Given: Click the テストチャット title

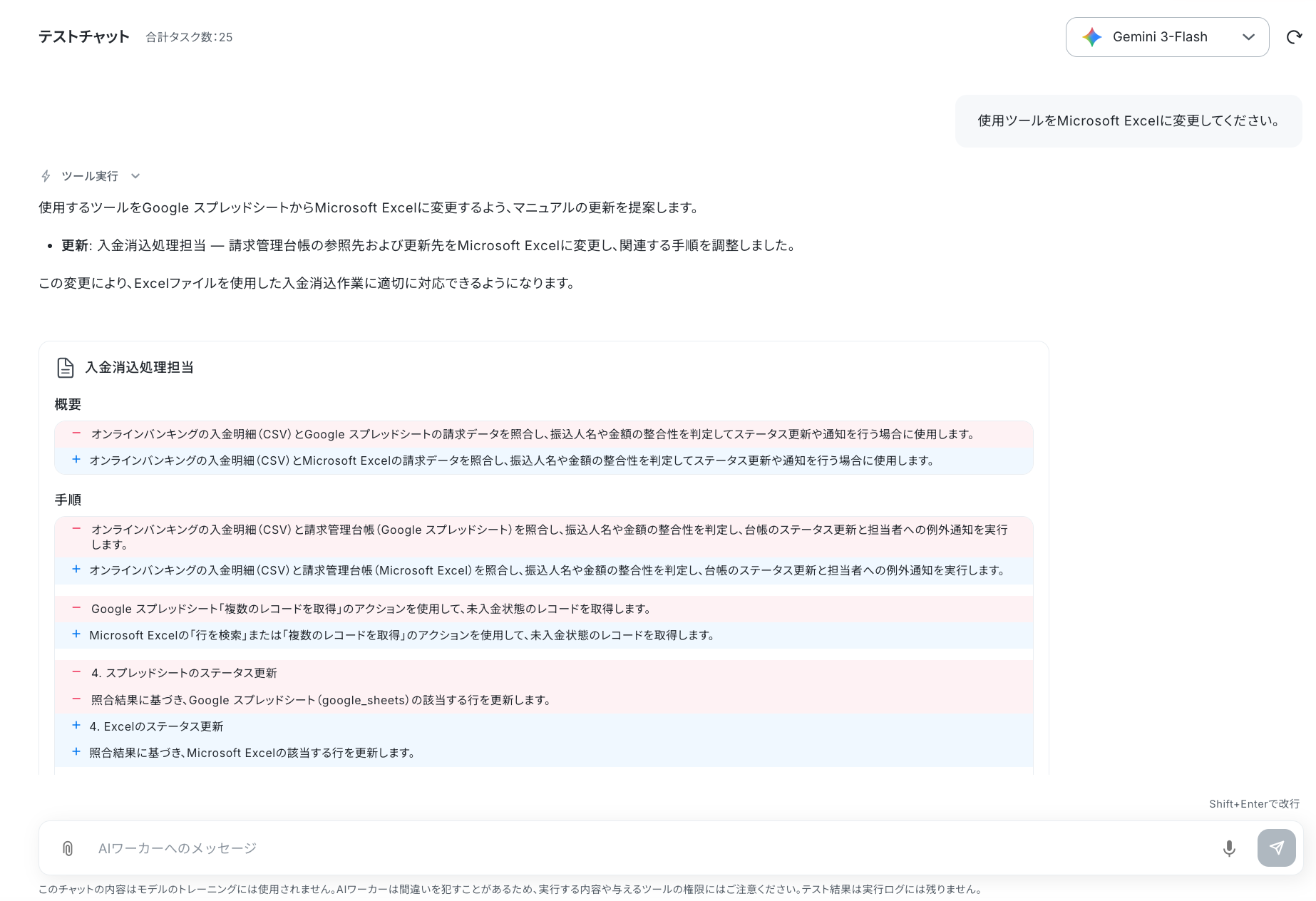Looking at the screenshot, I should tap(84, 37).
